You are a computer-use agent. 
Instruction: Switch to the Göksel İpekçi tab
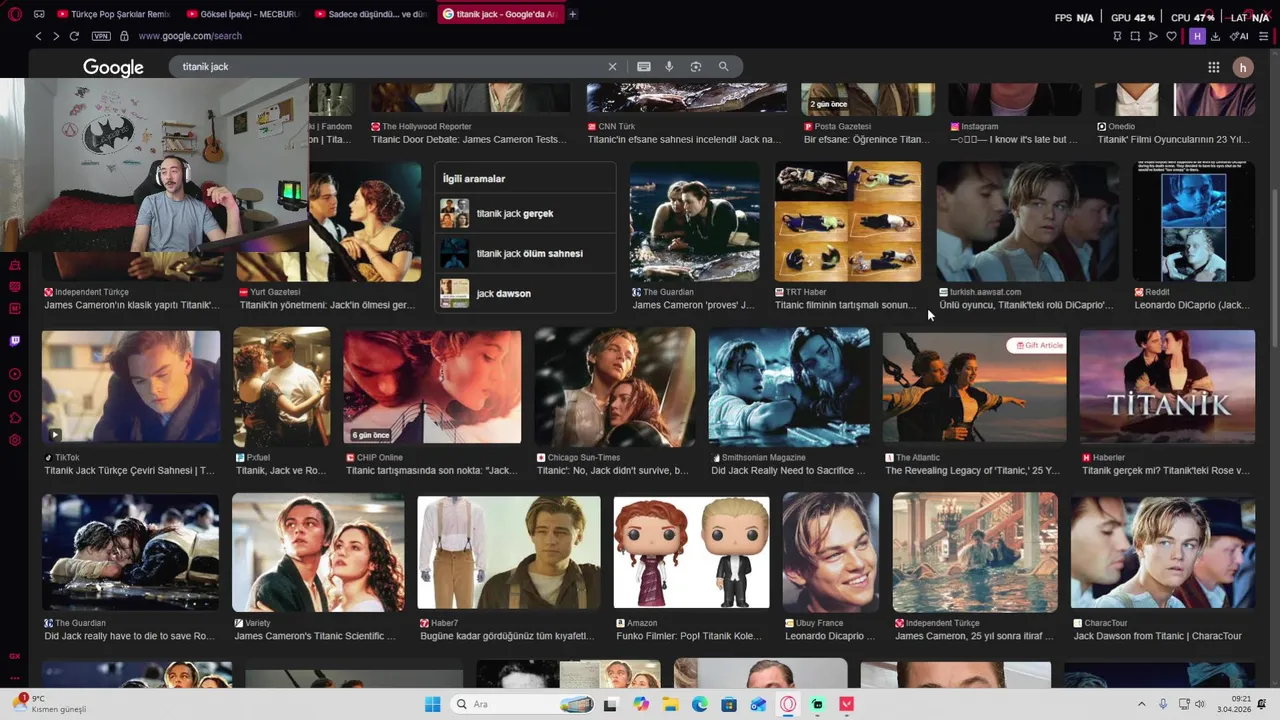(243, 14)
